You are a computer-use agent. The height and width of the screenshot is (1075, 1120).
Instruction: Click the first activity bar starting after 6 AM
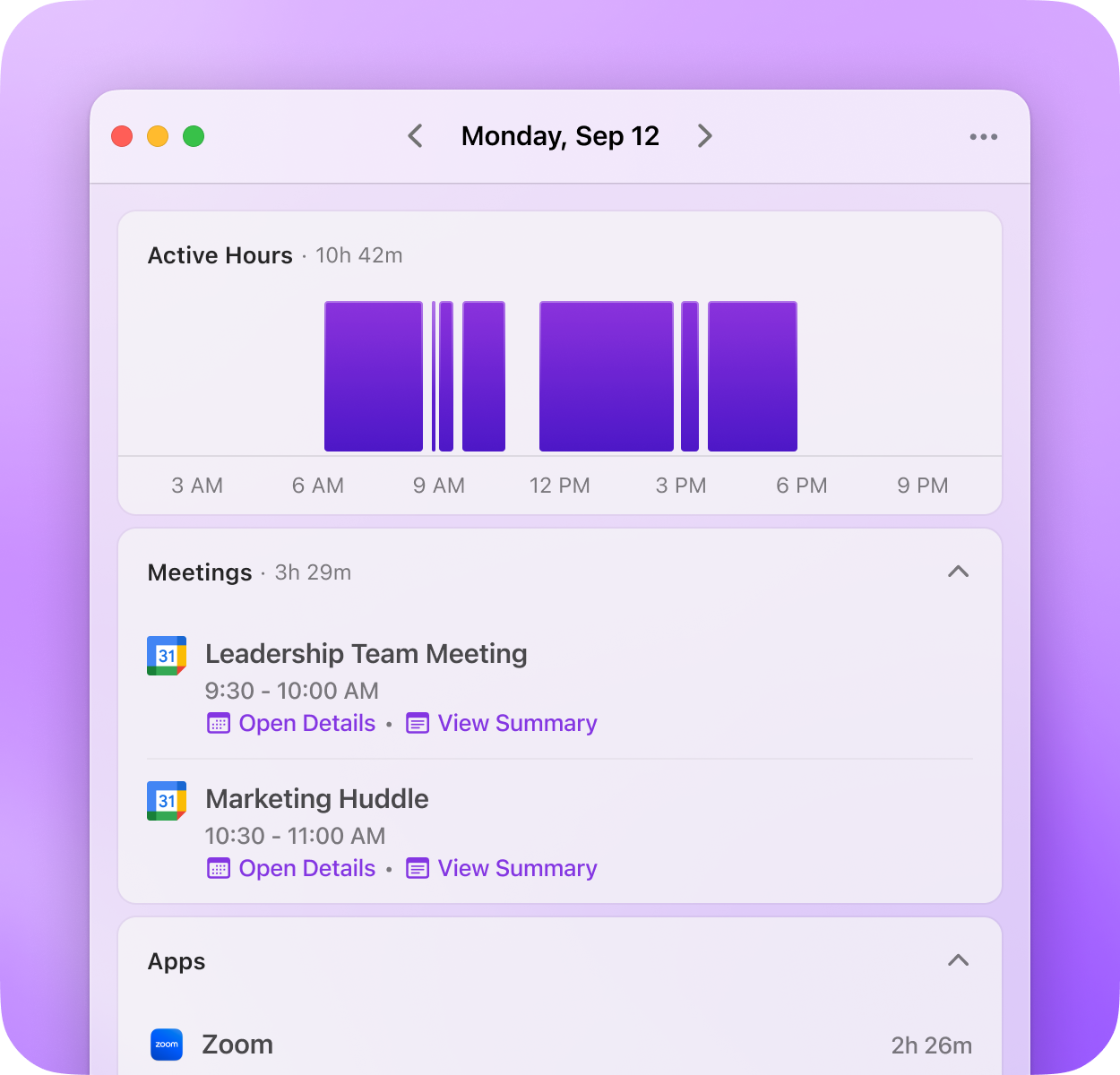click(374, 376)
